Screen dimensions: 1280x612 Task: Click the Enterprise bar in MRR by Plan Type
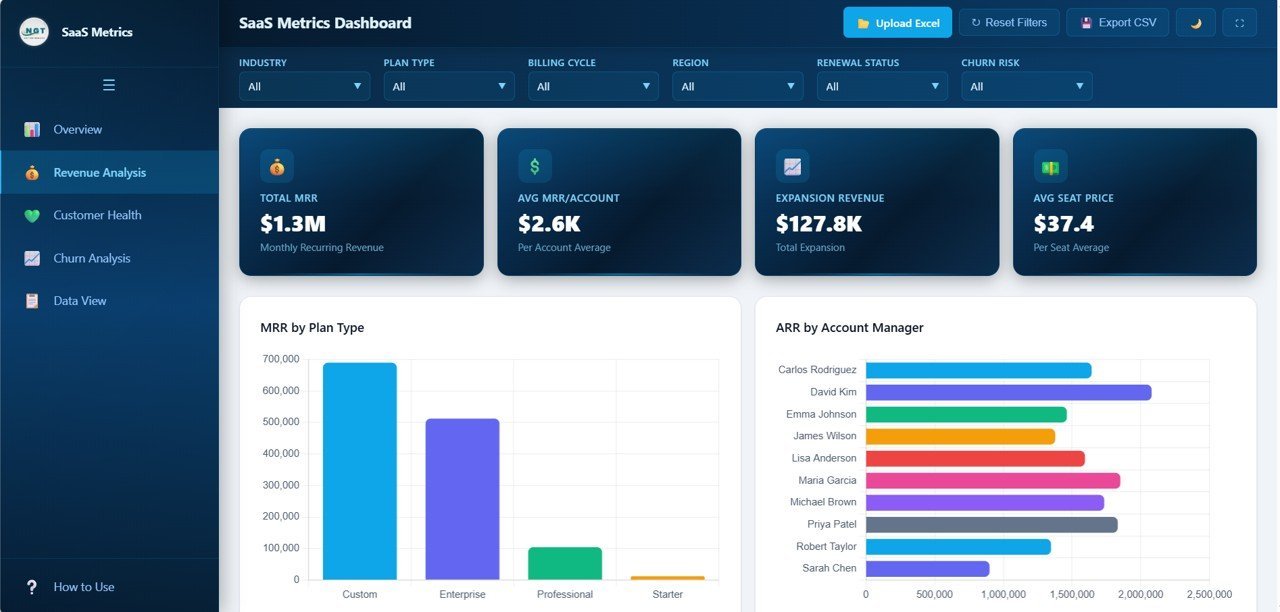(461, 500)
